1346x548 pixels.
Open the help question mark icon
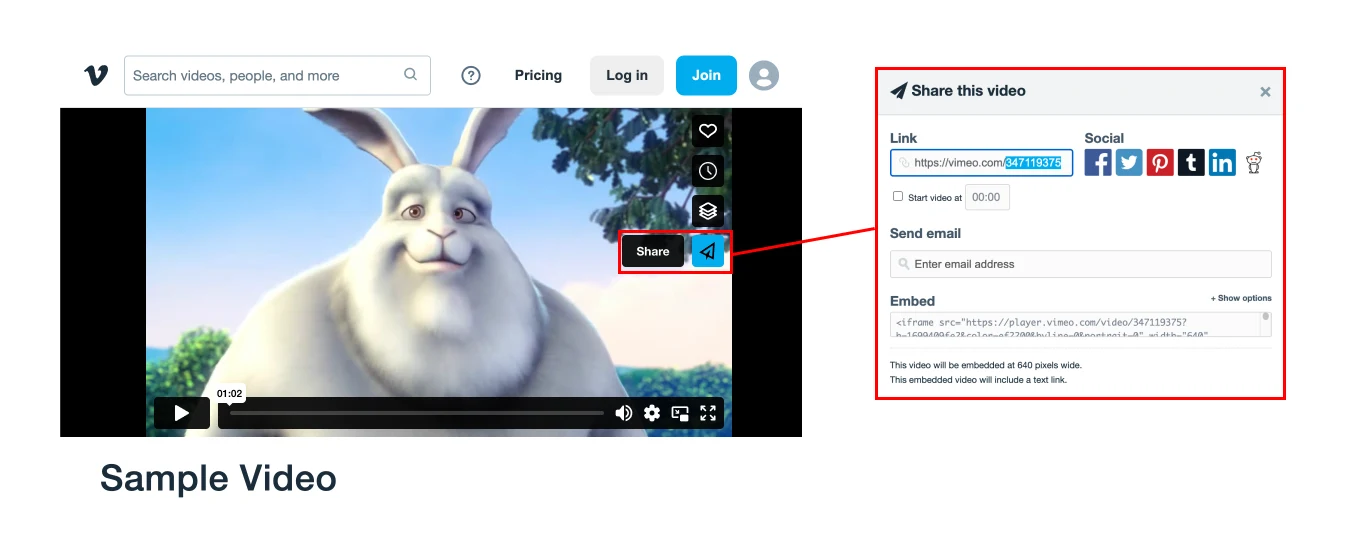[471, 75]
